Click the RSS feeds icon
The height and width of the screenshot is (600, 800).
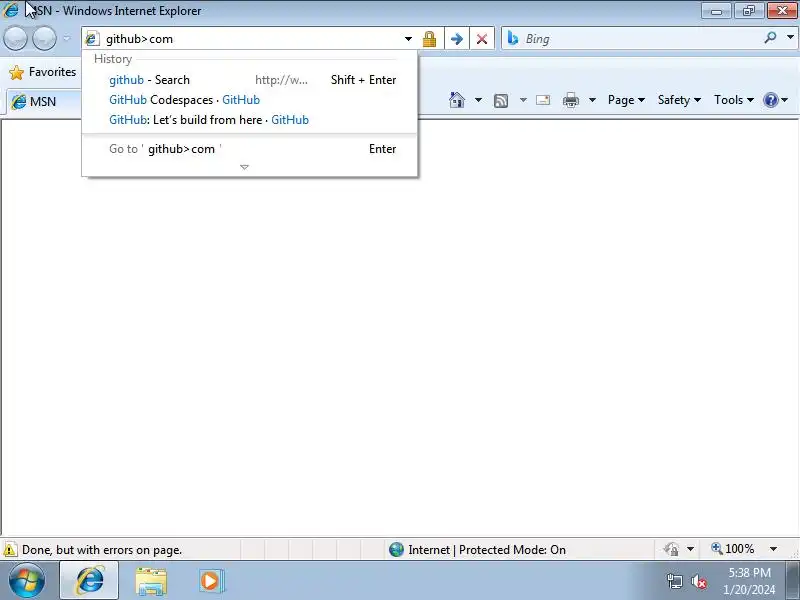[501, 101]
